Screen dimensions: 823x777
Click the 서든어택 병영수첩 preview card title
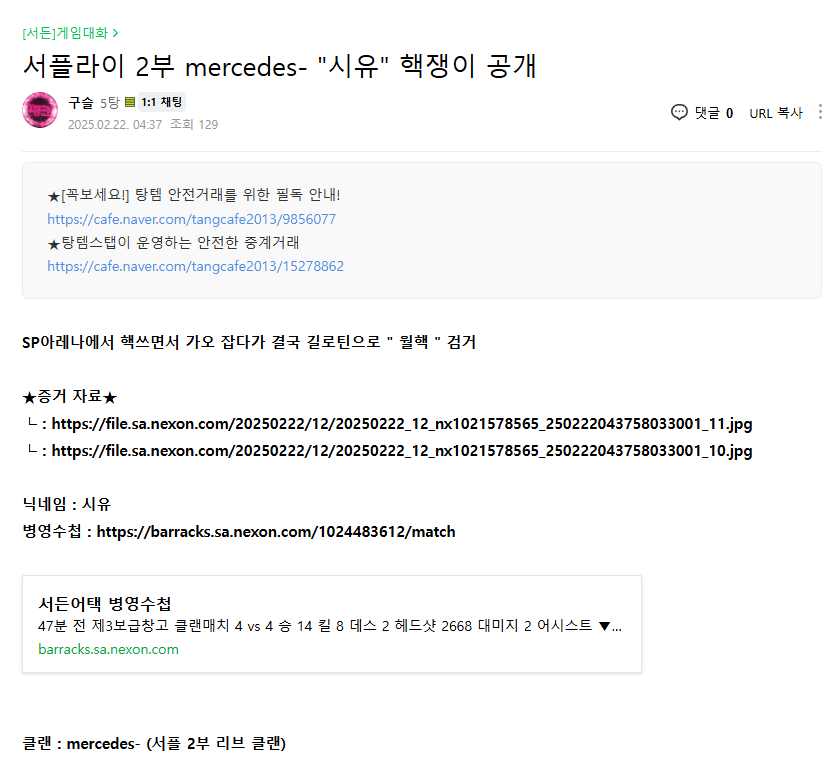click(x=105, y=604)
